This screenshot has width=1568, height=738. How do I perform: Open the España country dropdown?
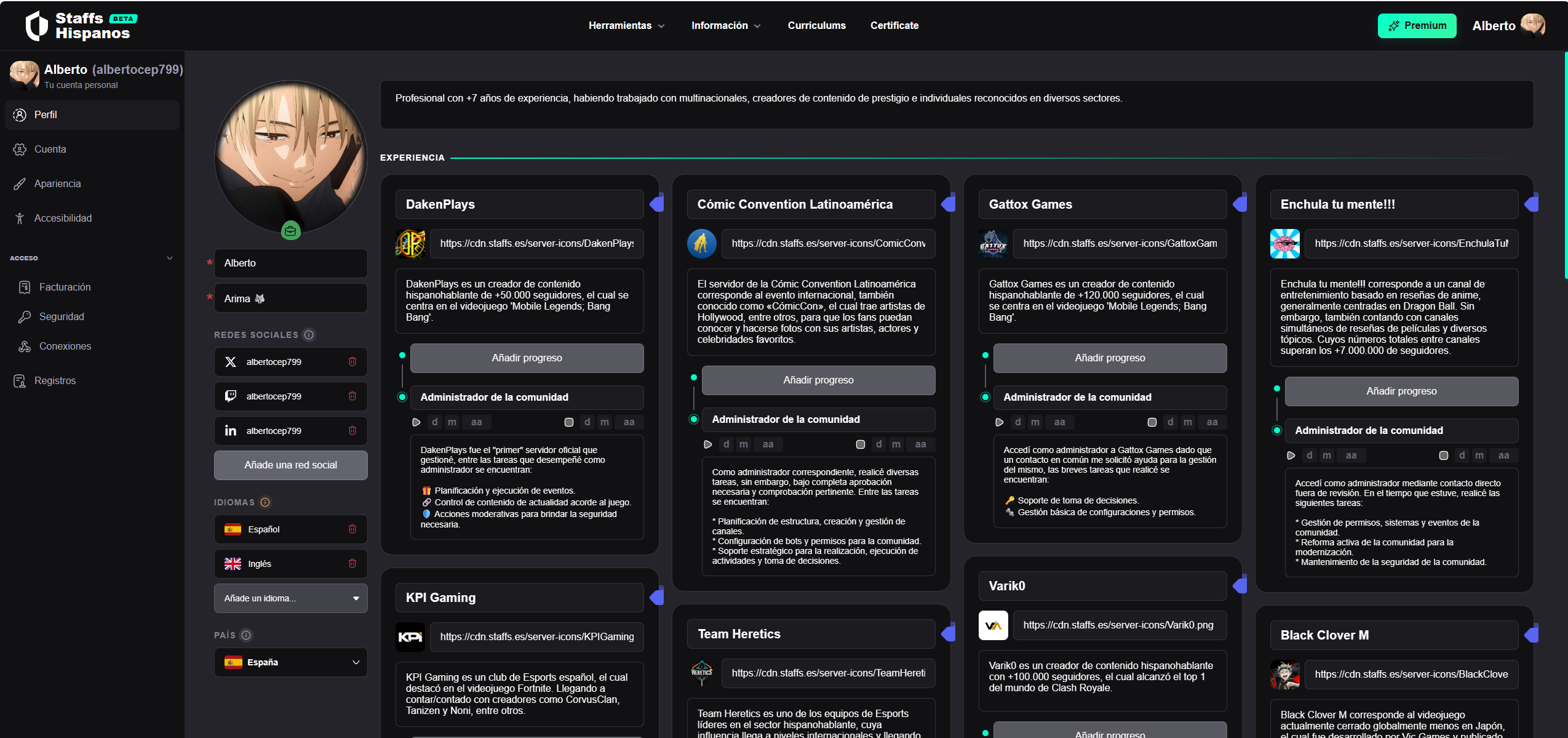(x=290, y=662)
